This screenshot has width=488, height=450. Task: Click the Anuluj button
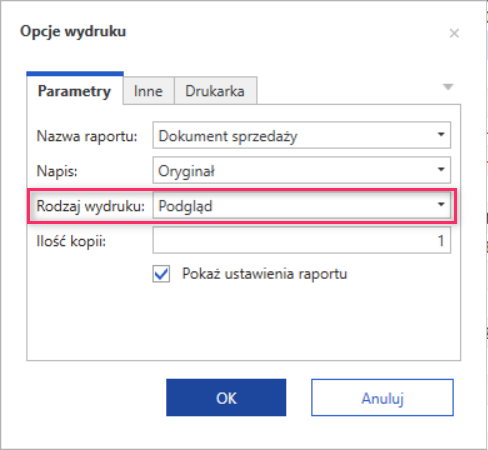tap(382, 397)
